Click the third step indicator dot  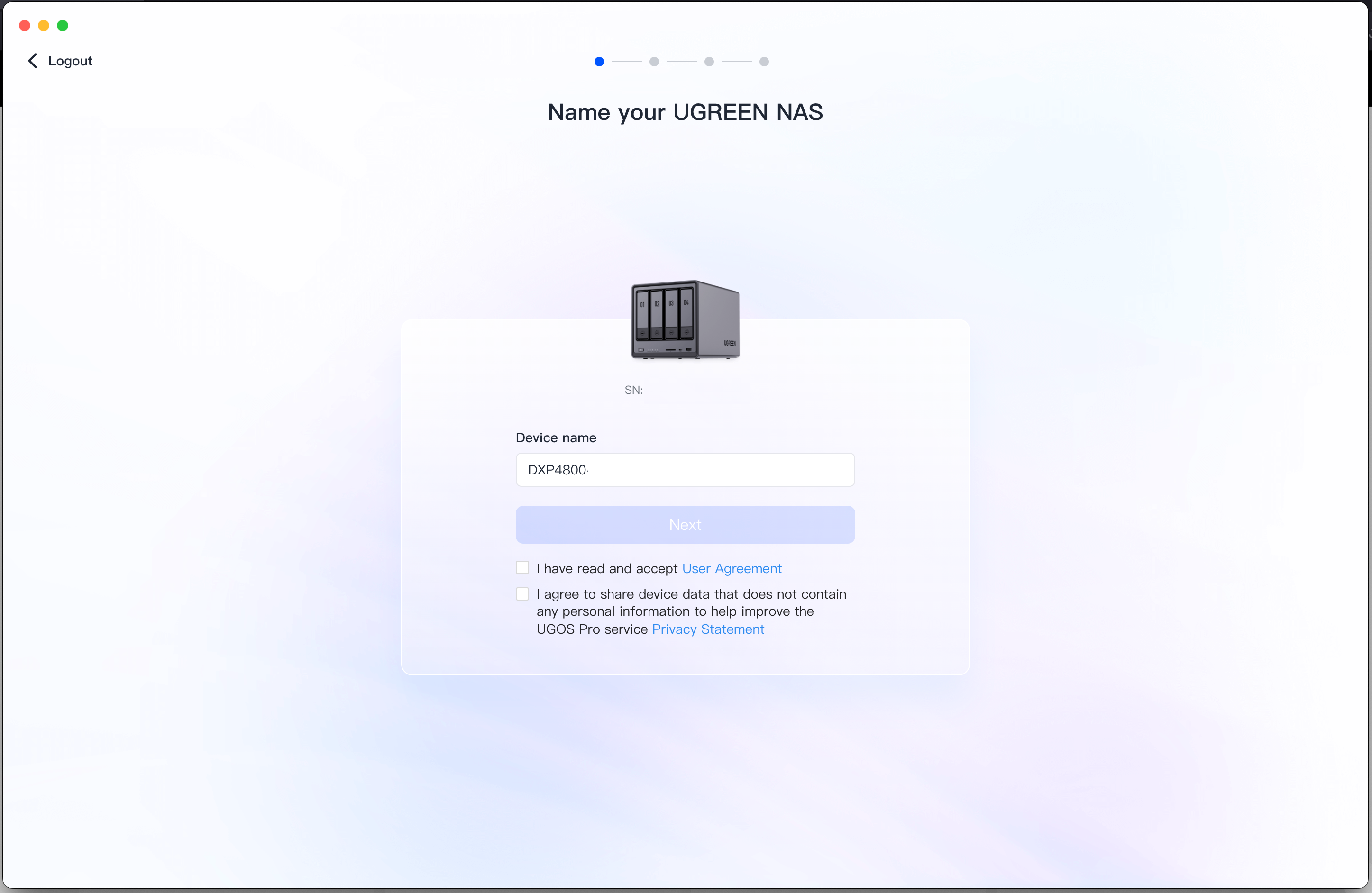click(x=709, y=61)
